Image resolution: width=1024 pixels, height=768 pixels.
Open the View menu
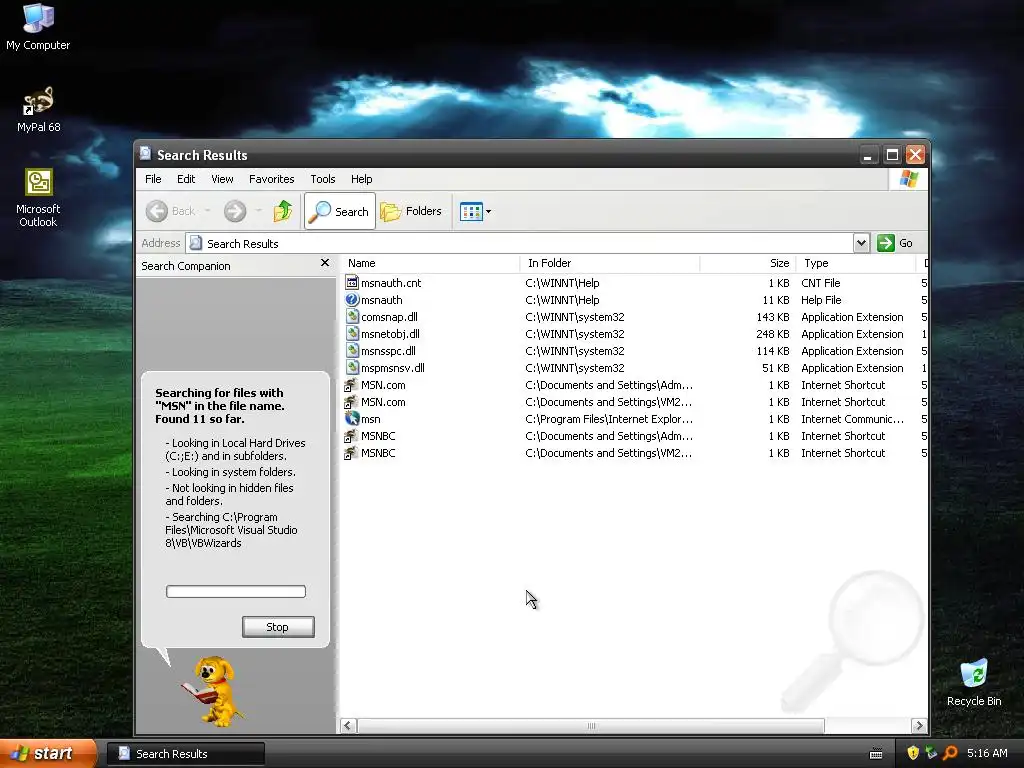click(222, 179)
